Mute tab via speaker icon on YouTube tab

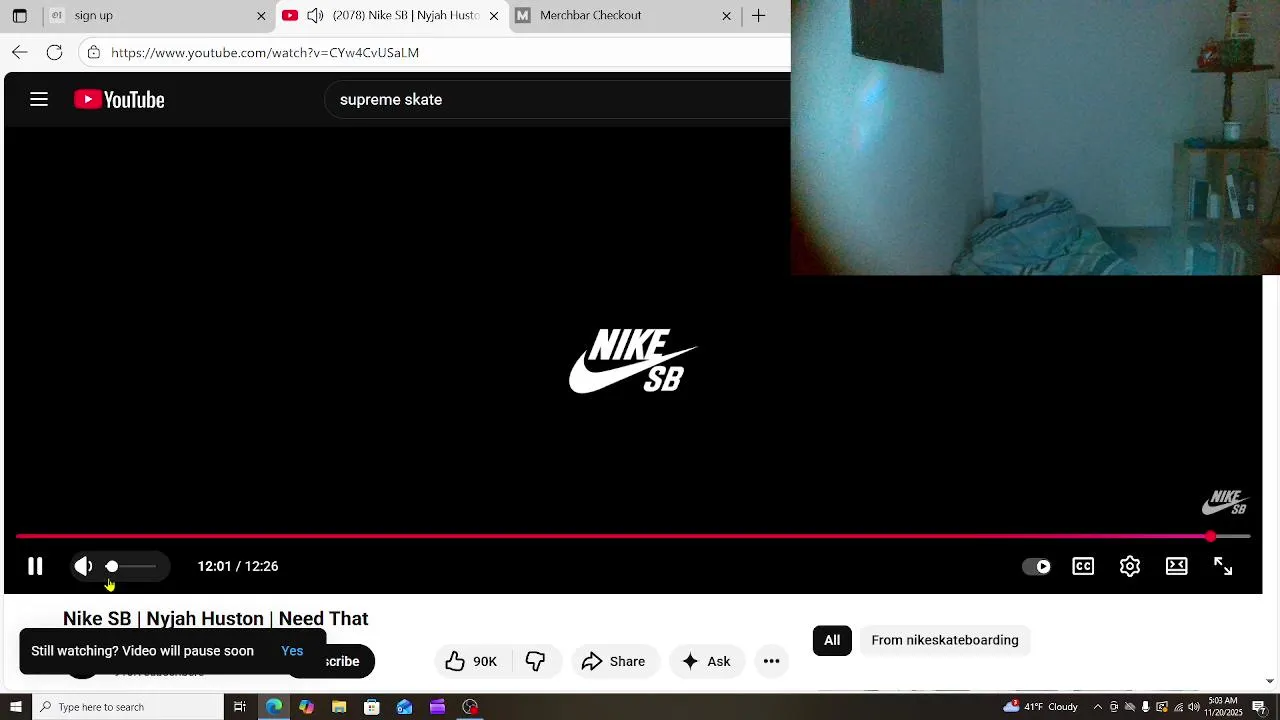(x=315, y=15)
